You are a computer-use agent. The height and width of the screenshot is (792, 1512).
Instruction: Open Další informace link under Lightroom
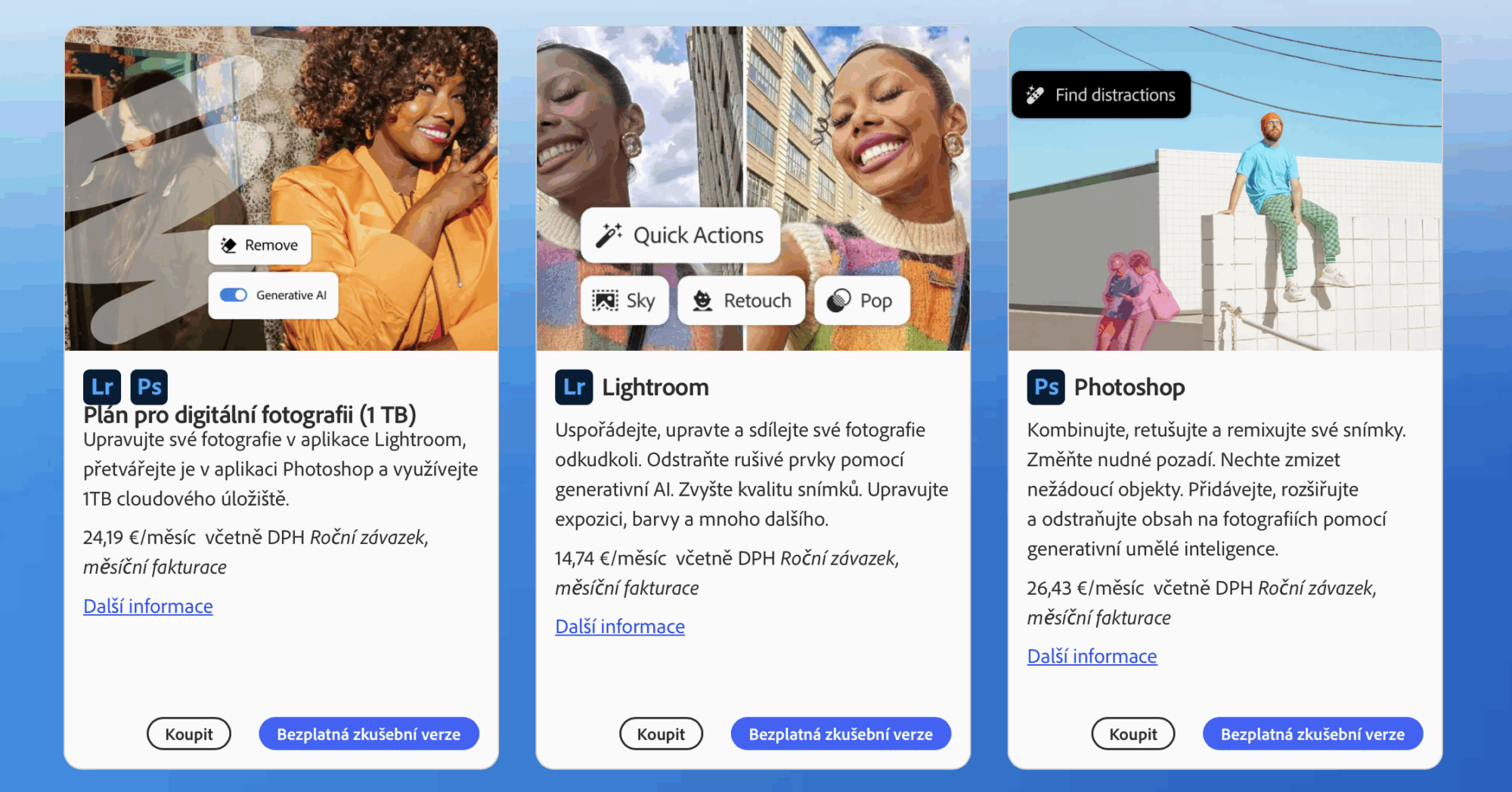[620, 626]
